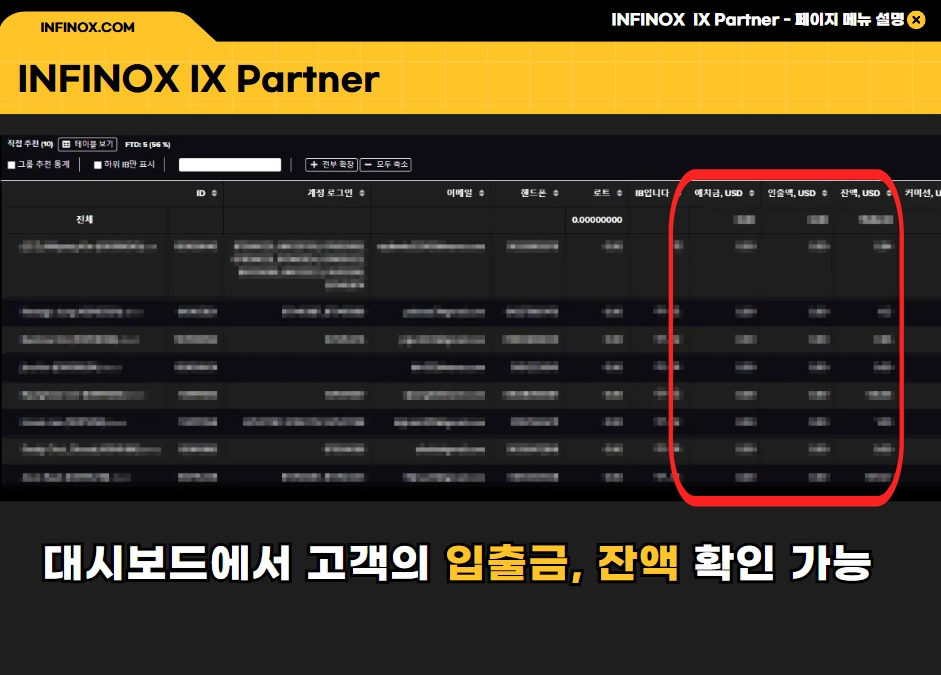Sort by ID column arrows
The image size is (941, 675).
click(x=214, y=193)
